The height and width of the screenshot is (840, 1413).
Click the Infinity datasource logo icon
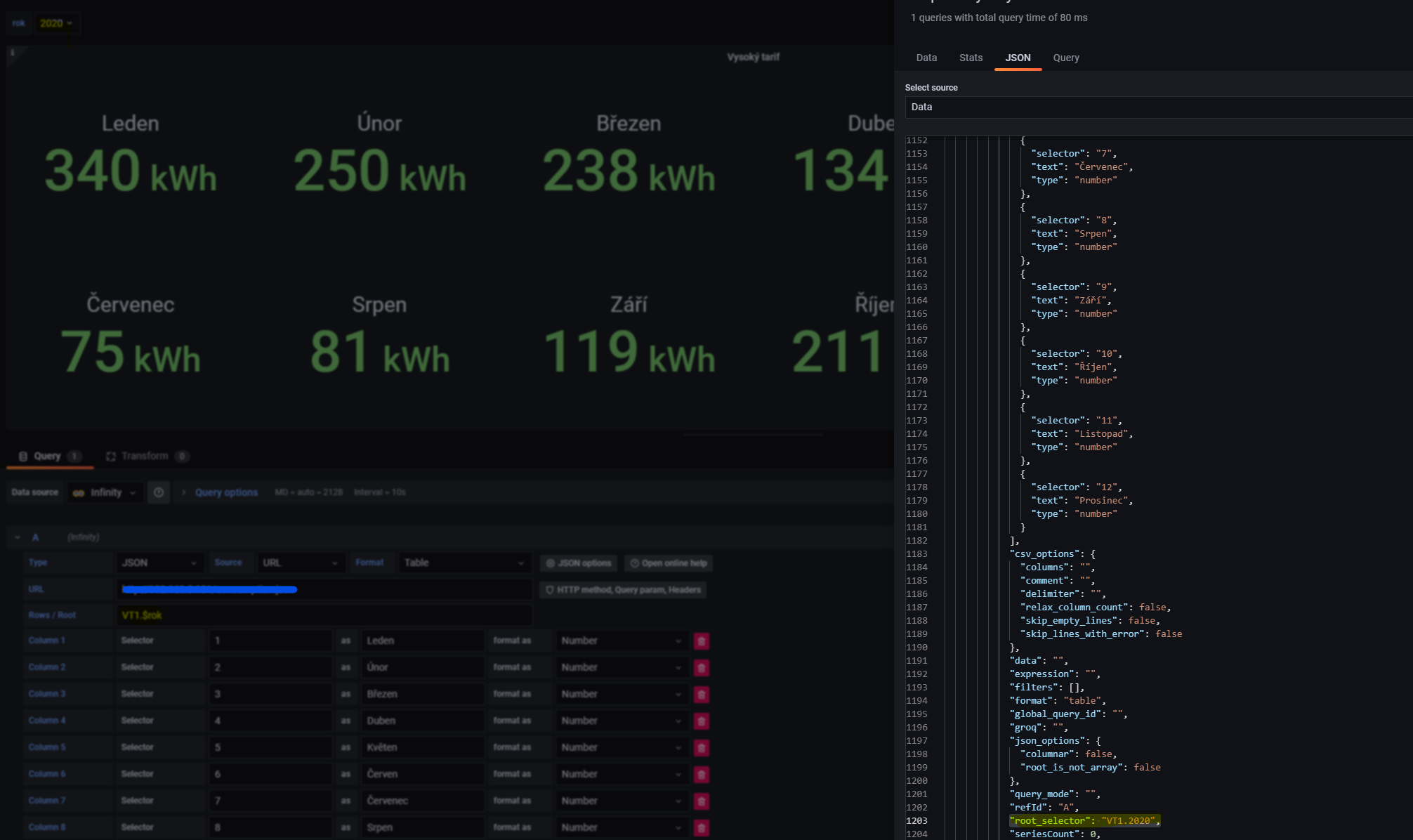[79, 492]
